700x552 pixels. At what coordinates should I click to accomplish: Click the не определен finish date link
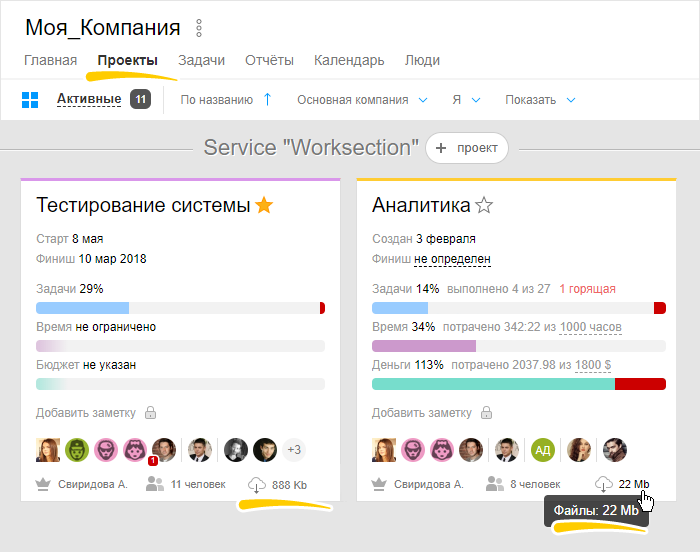[x=452, y=258]
